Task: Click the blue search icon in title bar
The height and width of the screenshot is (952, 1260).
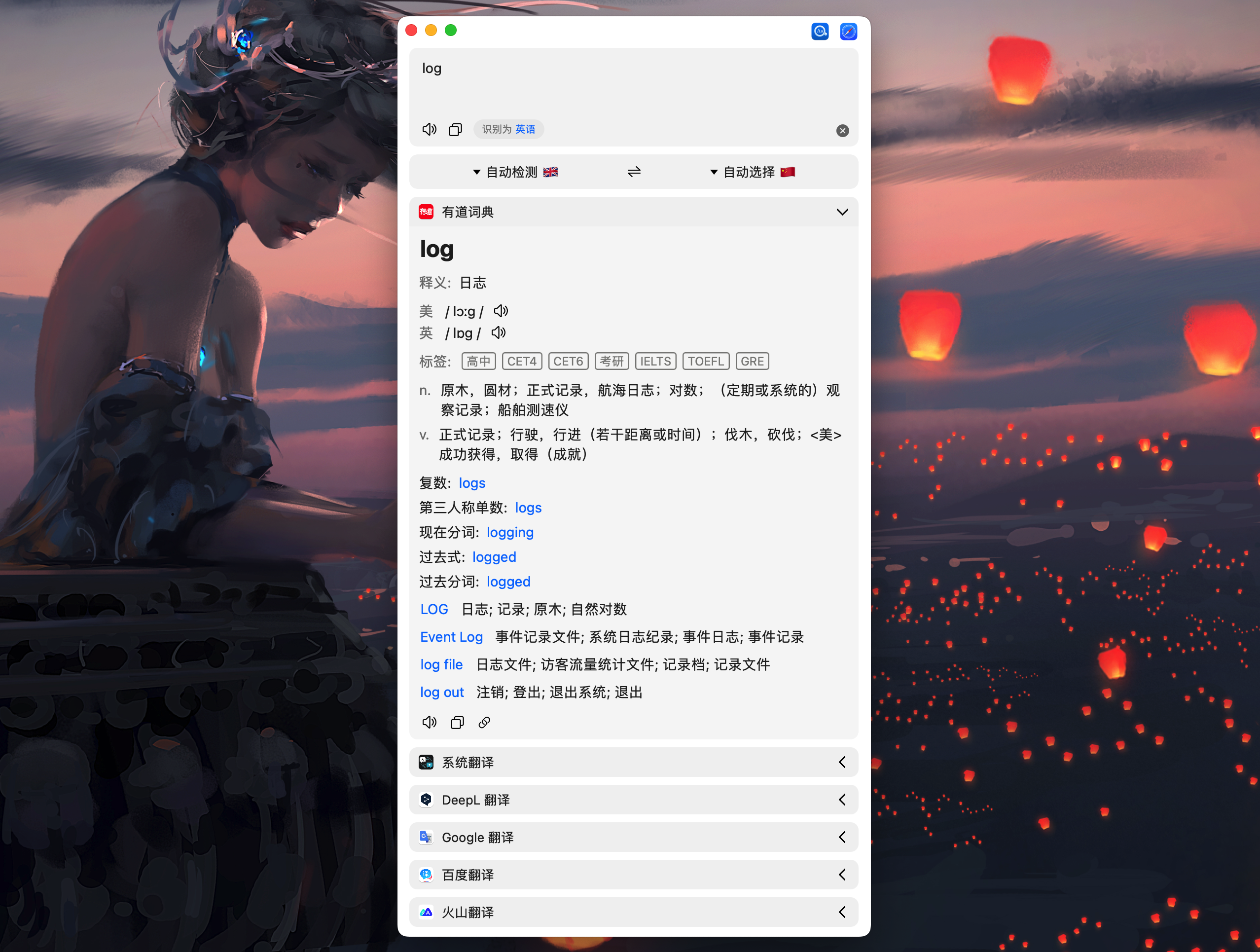Action: tap(820, 32)
